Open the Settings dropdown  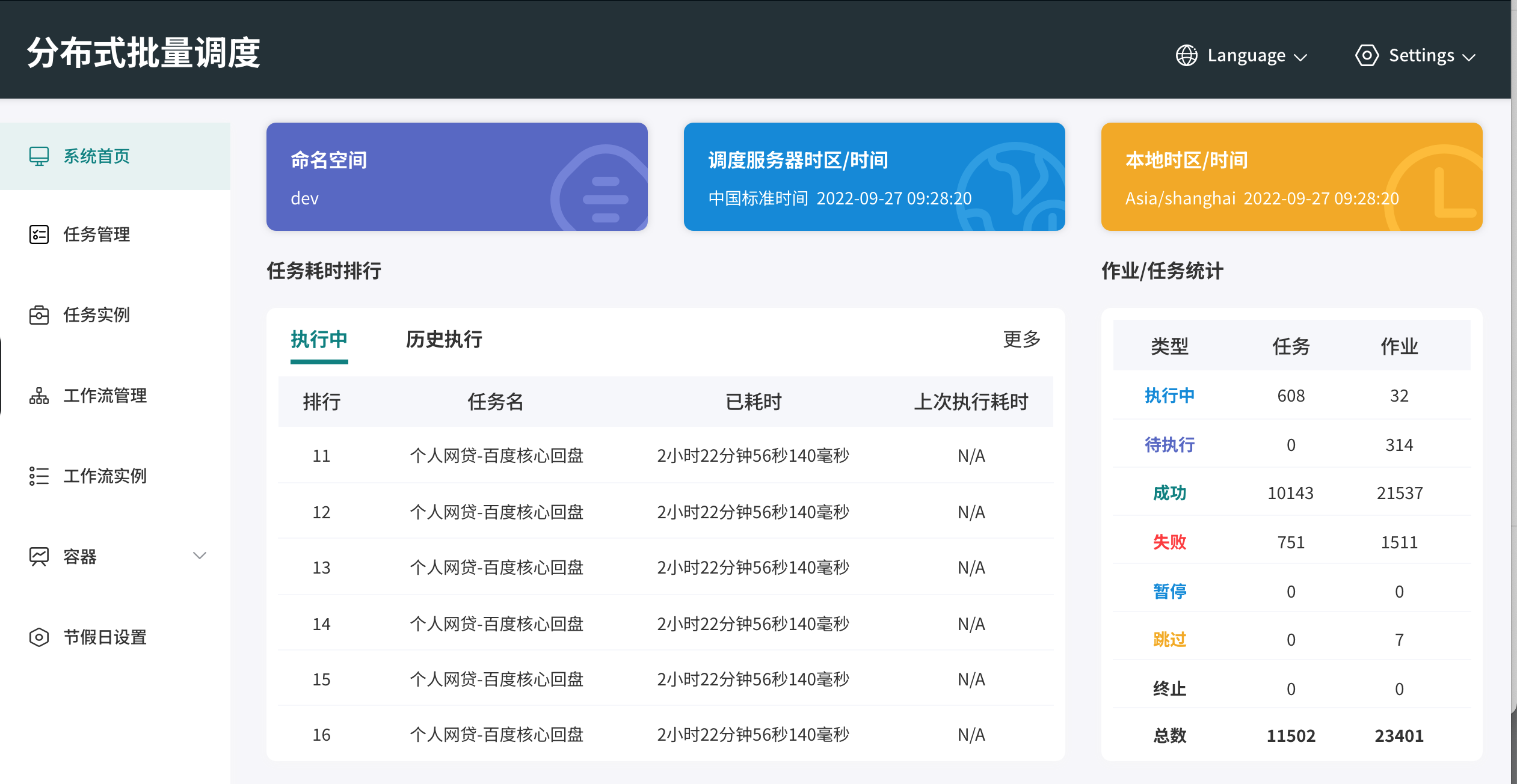click(1415, 55)
